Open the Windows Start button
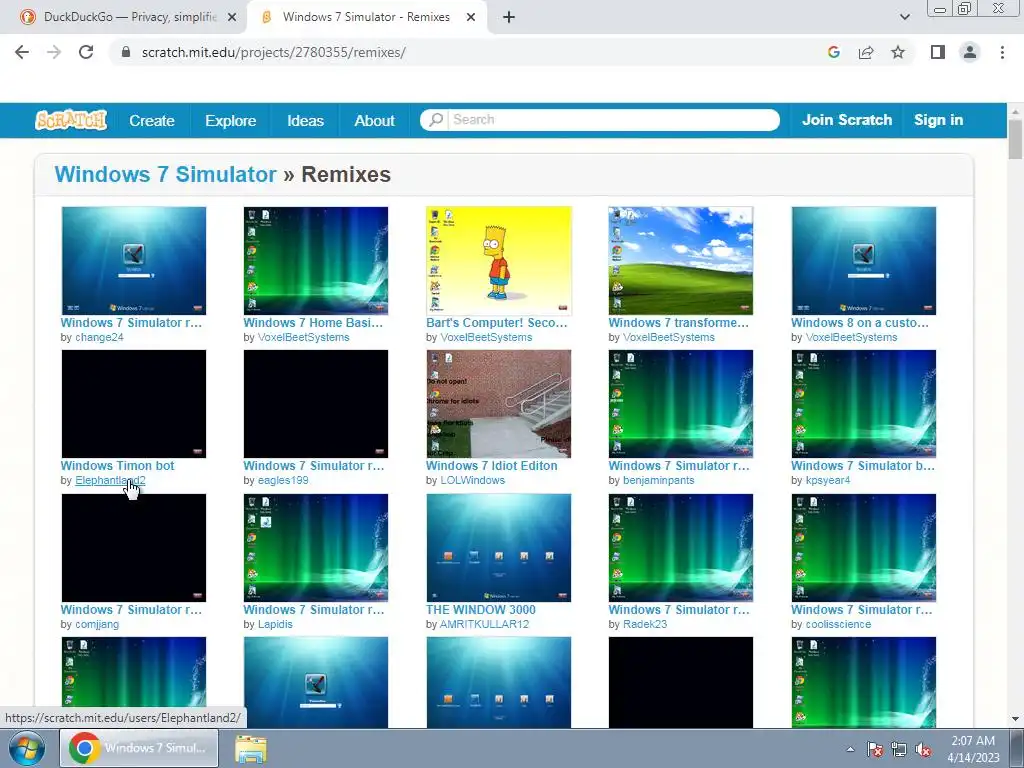This screenshot has width=1024, height=768. [27, 748]
